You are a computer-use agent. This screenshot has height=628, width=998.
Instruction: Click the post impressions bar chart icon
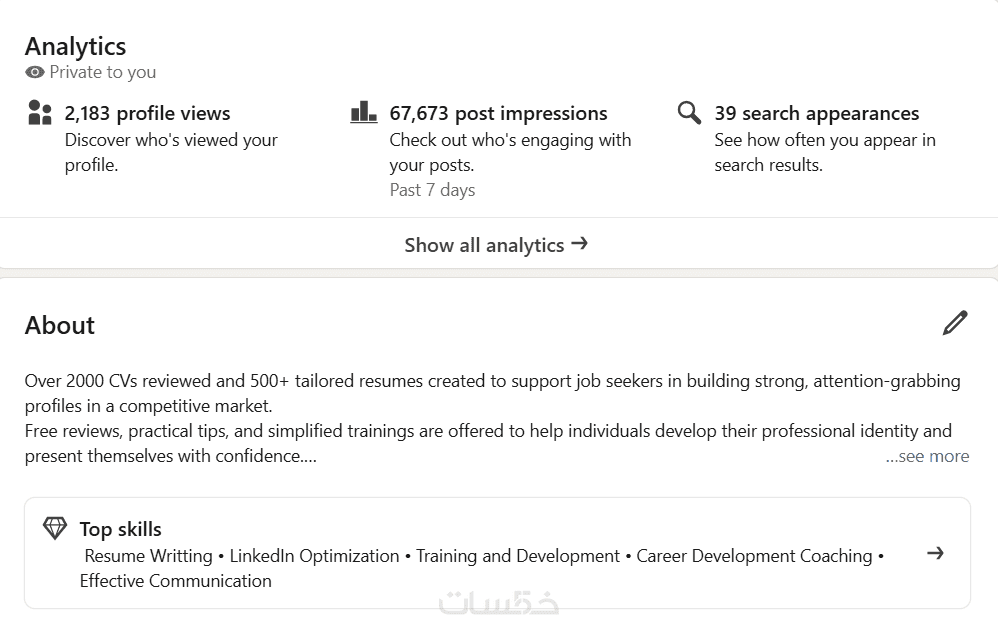point(364,112)
